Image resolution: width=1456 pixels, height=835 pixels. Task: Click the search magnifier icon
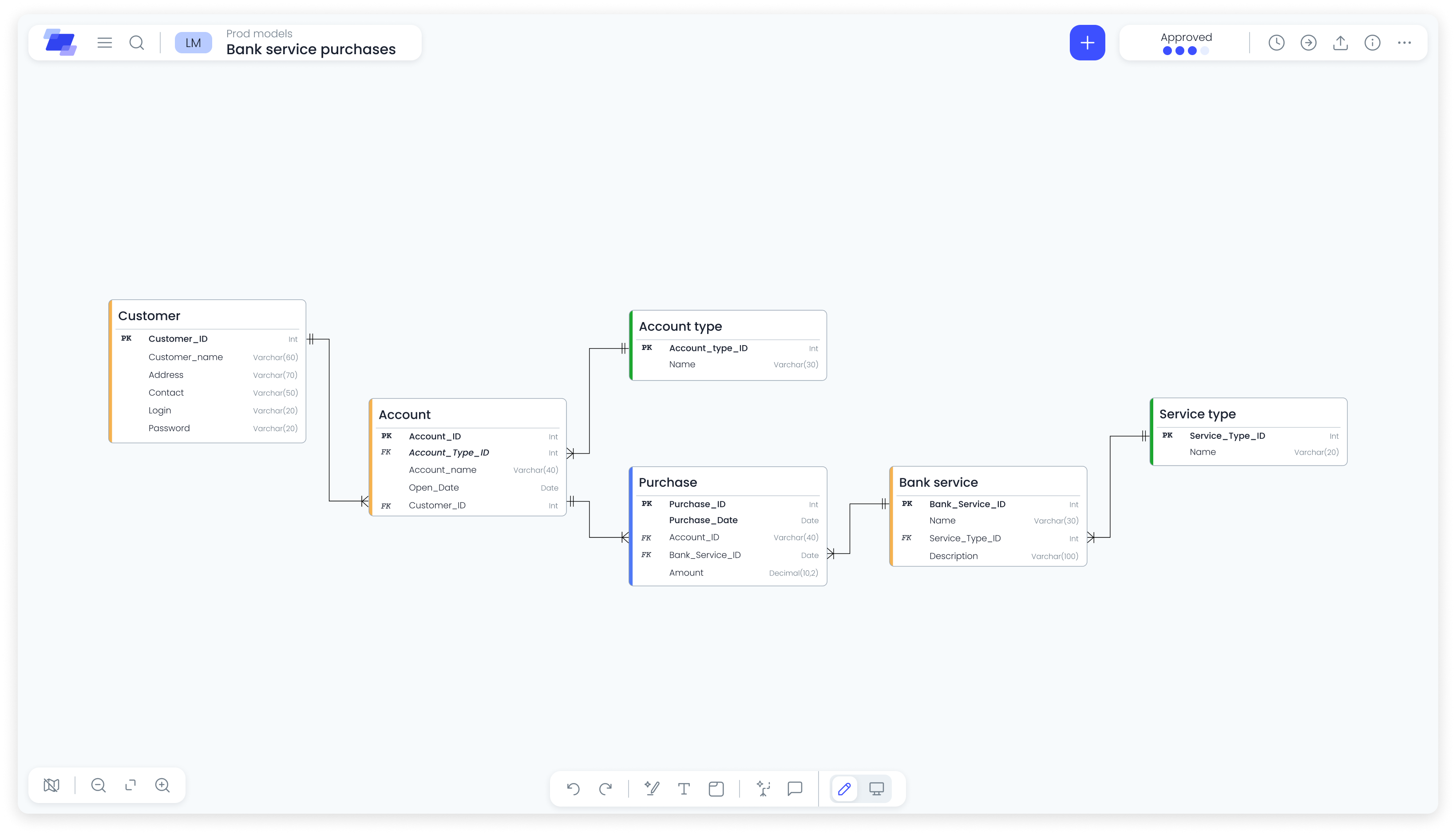pos(136,43)
